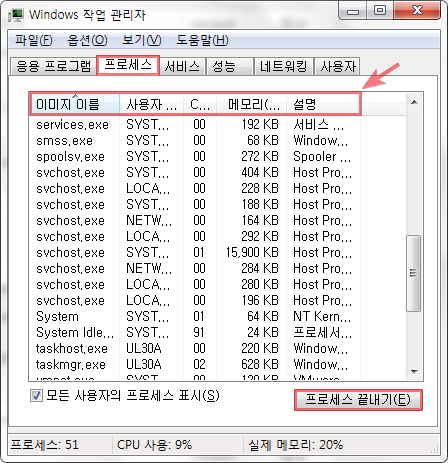Select svchost.exe row with 15,900 KB memory
The width and height of the screenshot is (448, 463).
(x=195, y=253)
